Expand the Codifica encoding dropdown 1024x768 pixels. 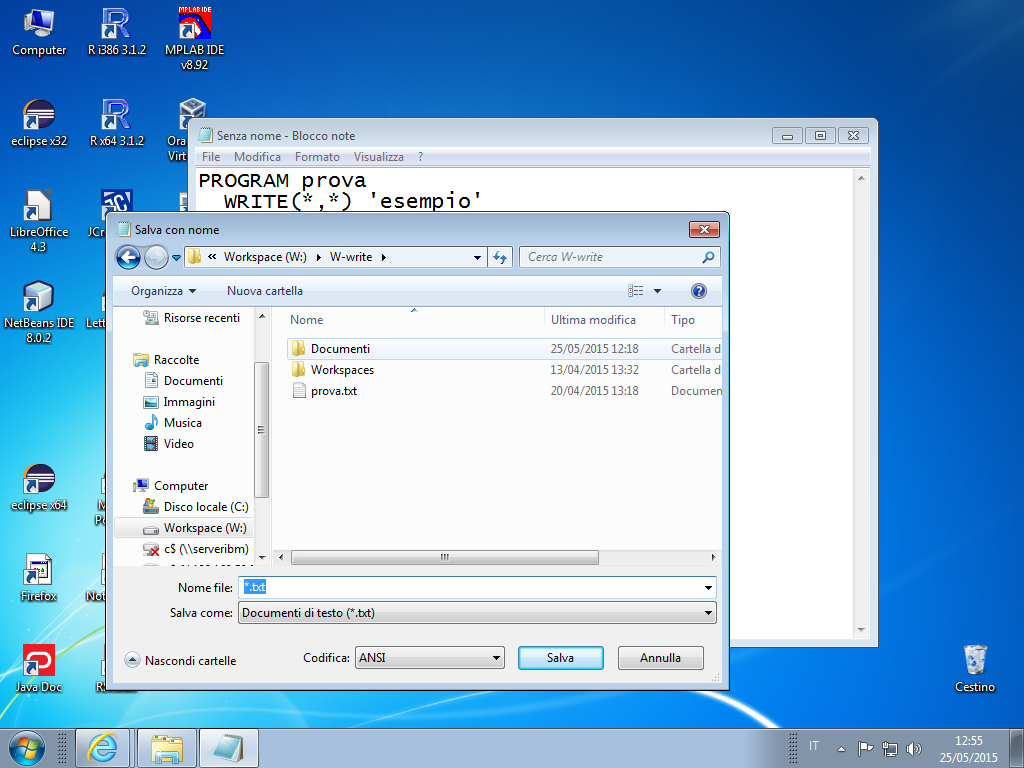[x=429, y=658]
